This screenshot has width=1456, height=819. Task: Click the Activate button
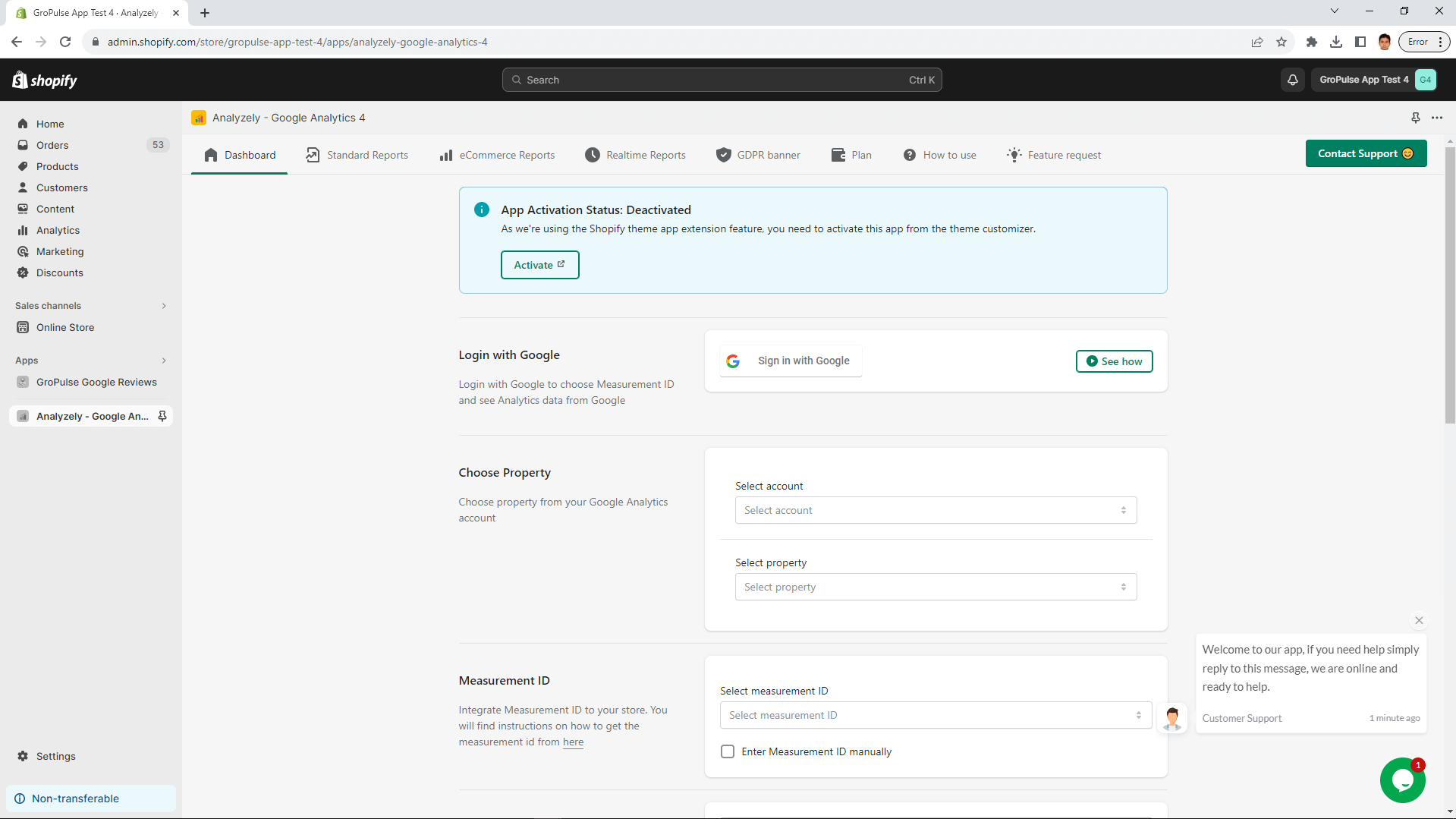(x=539, y=265)
